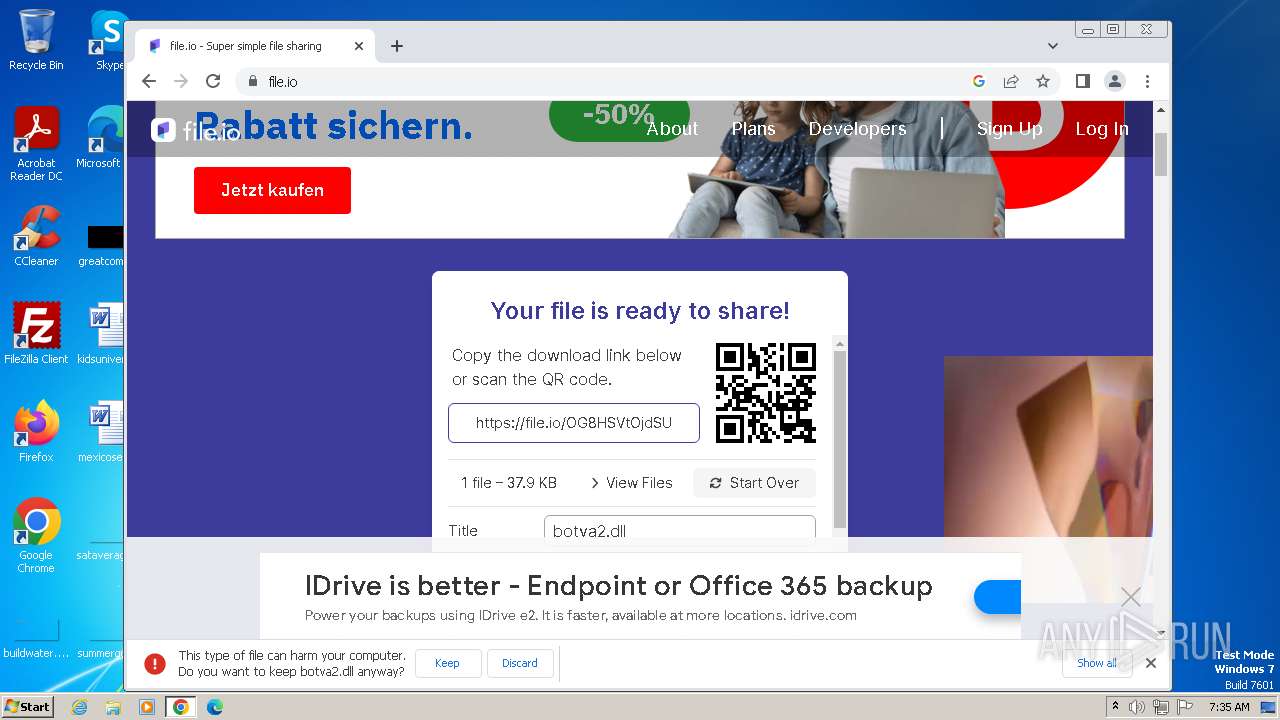Image resolution: width=1280 pixels, height=720 pixels.
Task: Select the Recycle Bin desktop icon
Action: (36, 40)
